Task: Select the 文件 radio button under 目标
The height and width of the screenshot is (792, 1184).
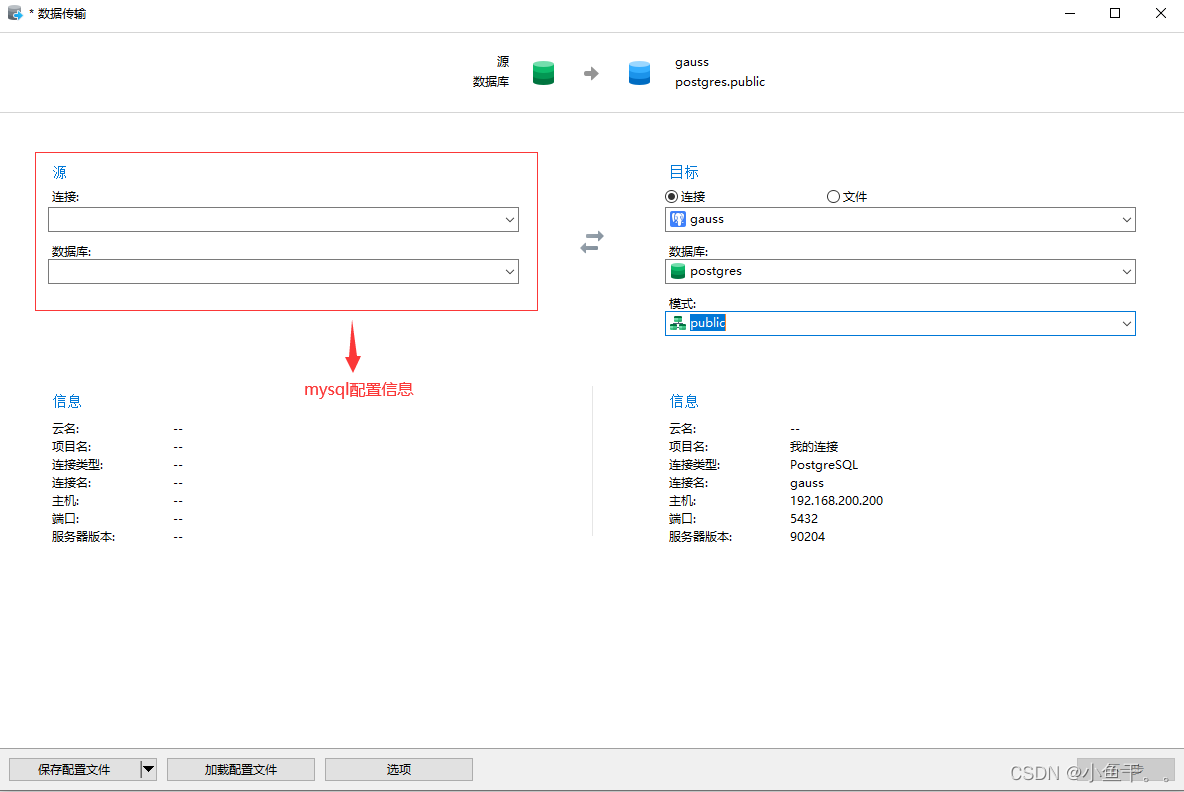Action: click(x=833, y=196)
